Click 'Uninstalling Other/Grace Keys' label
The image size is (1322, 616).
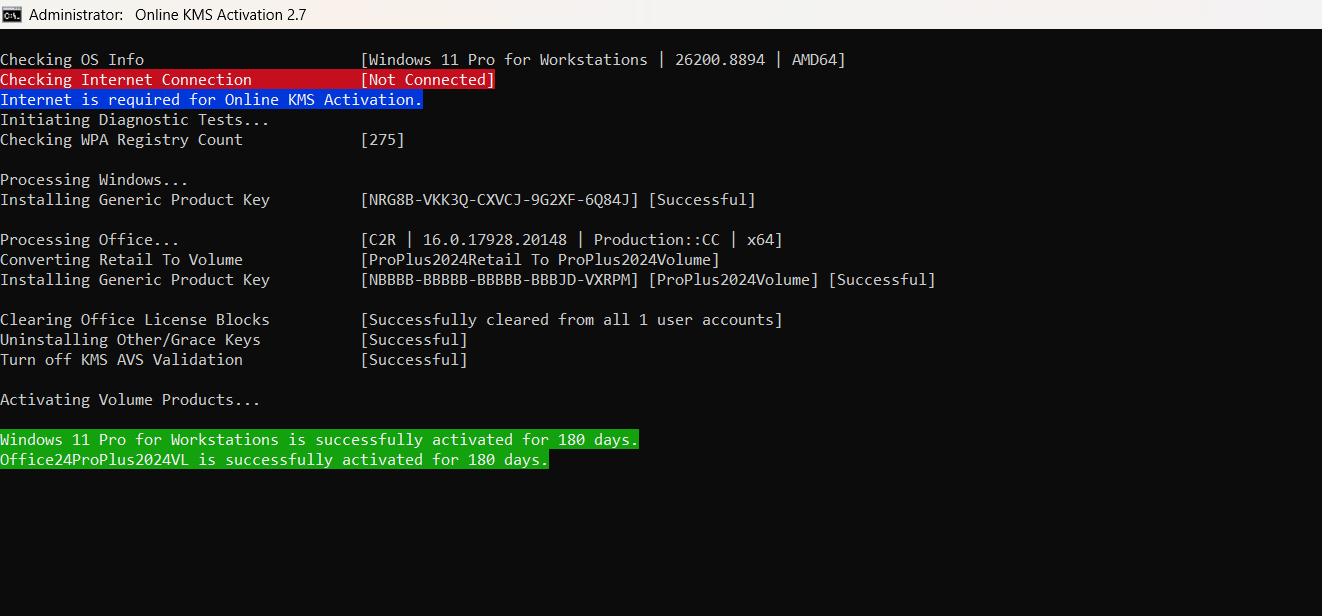click(130, 340)
